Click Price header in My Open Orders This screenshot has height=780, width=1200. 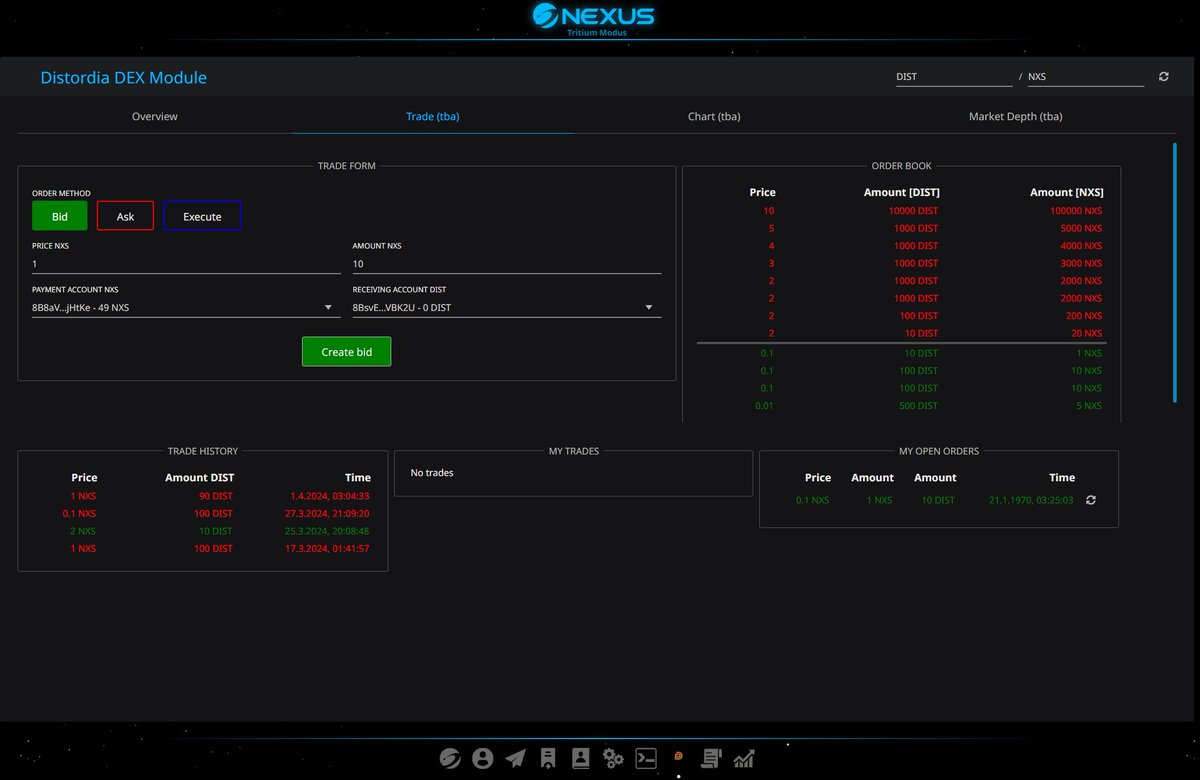click(x=818, y=478)
